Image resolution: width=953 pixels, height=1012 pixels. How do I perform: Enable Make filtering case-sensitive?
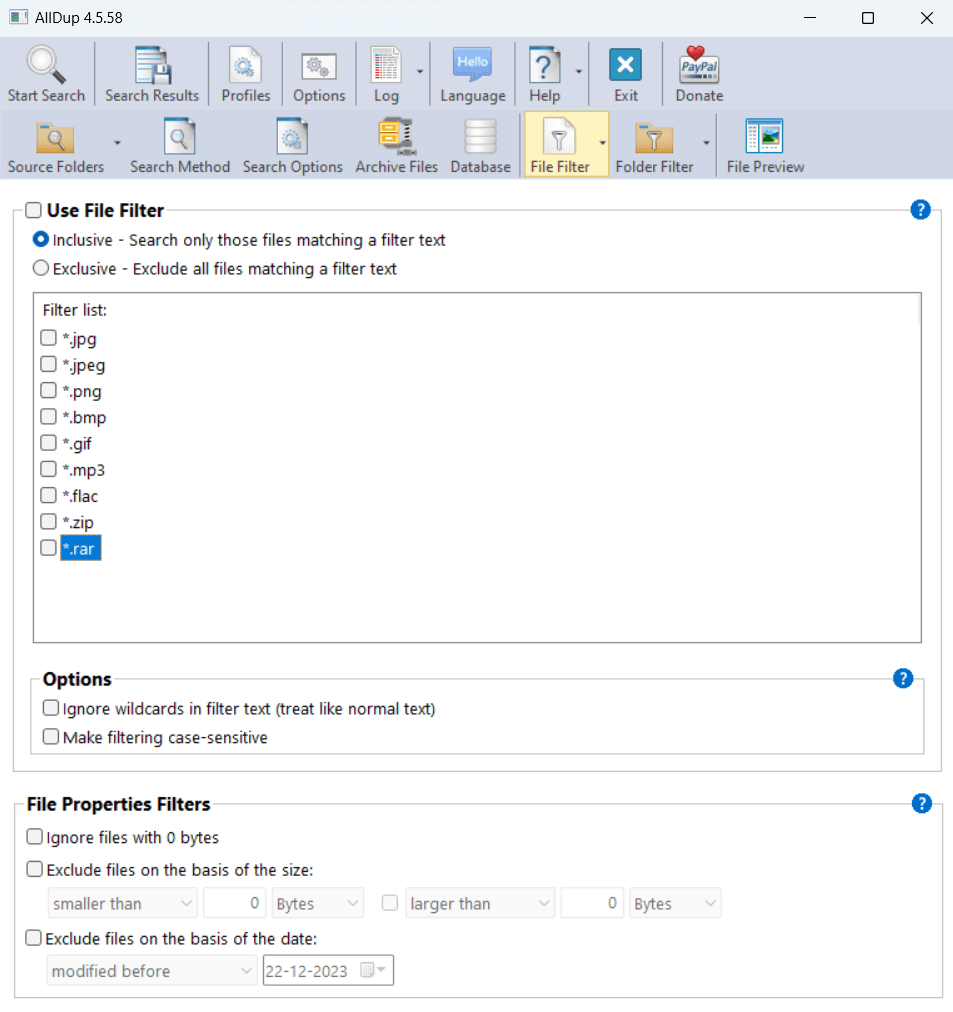pyautogui.click(x=51, y=736)
